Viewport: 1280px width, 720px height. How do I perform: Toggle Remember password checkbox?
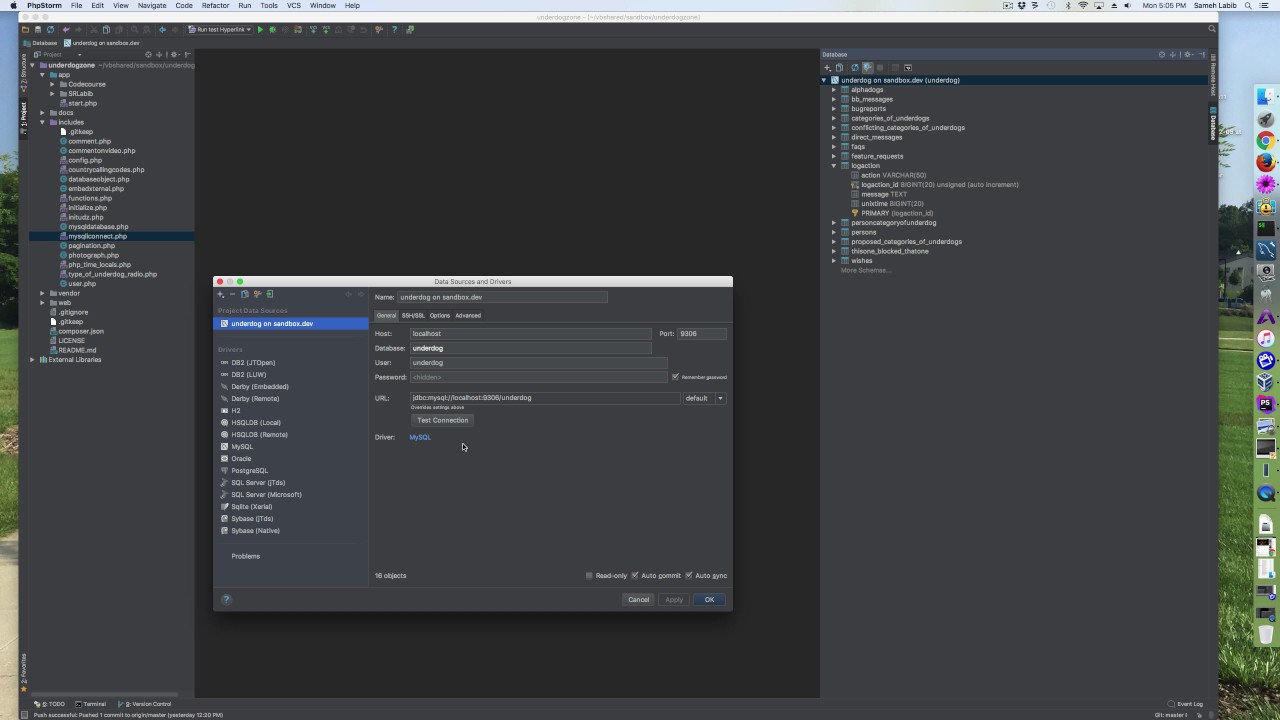point(676,377)
